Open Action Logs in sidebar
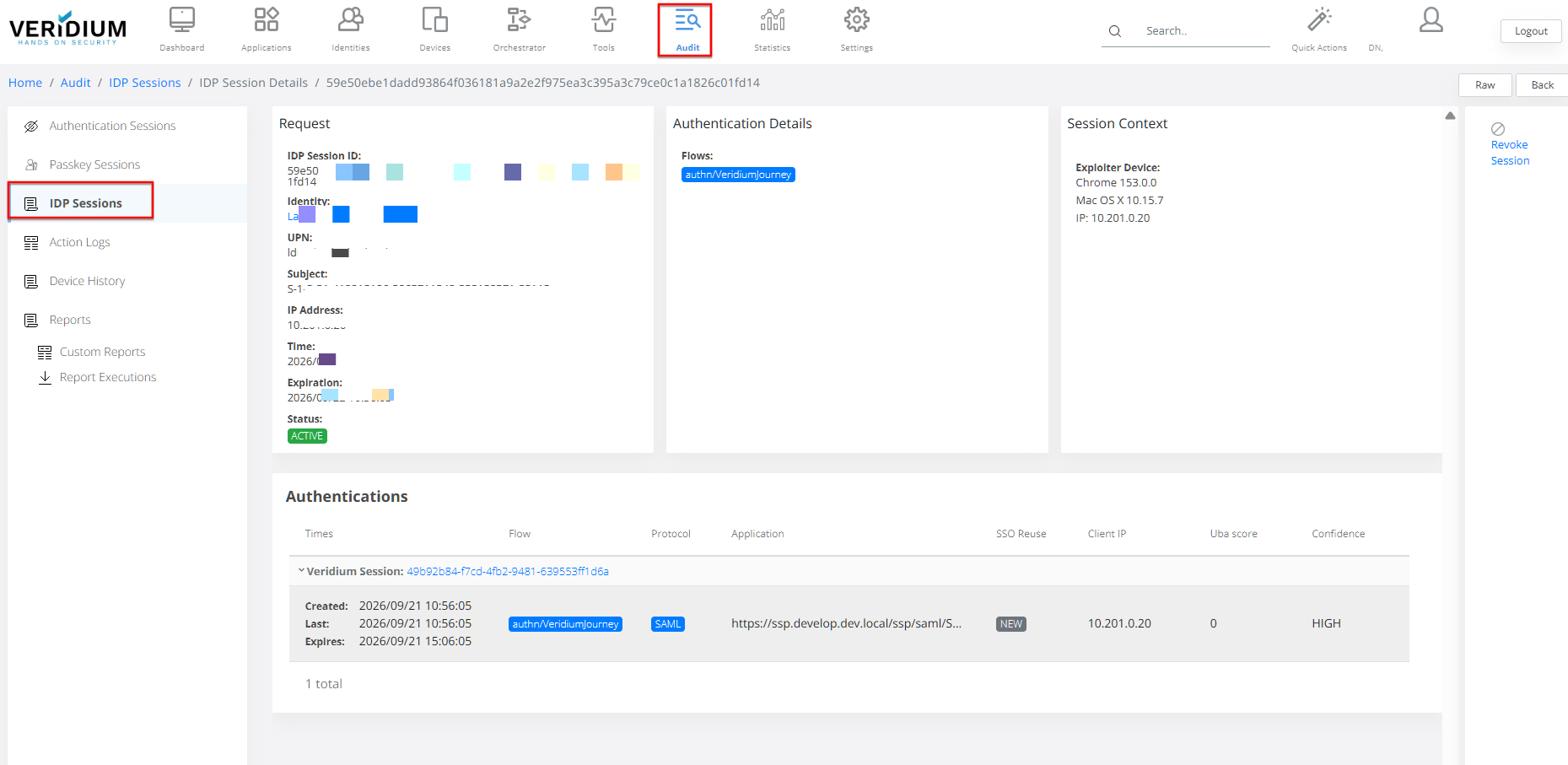The image size is (1568, 765). point(79,242)
